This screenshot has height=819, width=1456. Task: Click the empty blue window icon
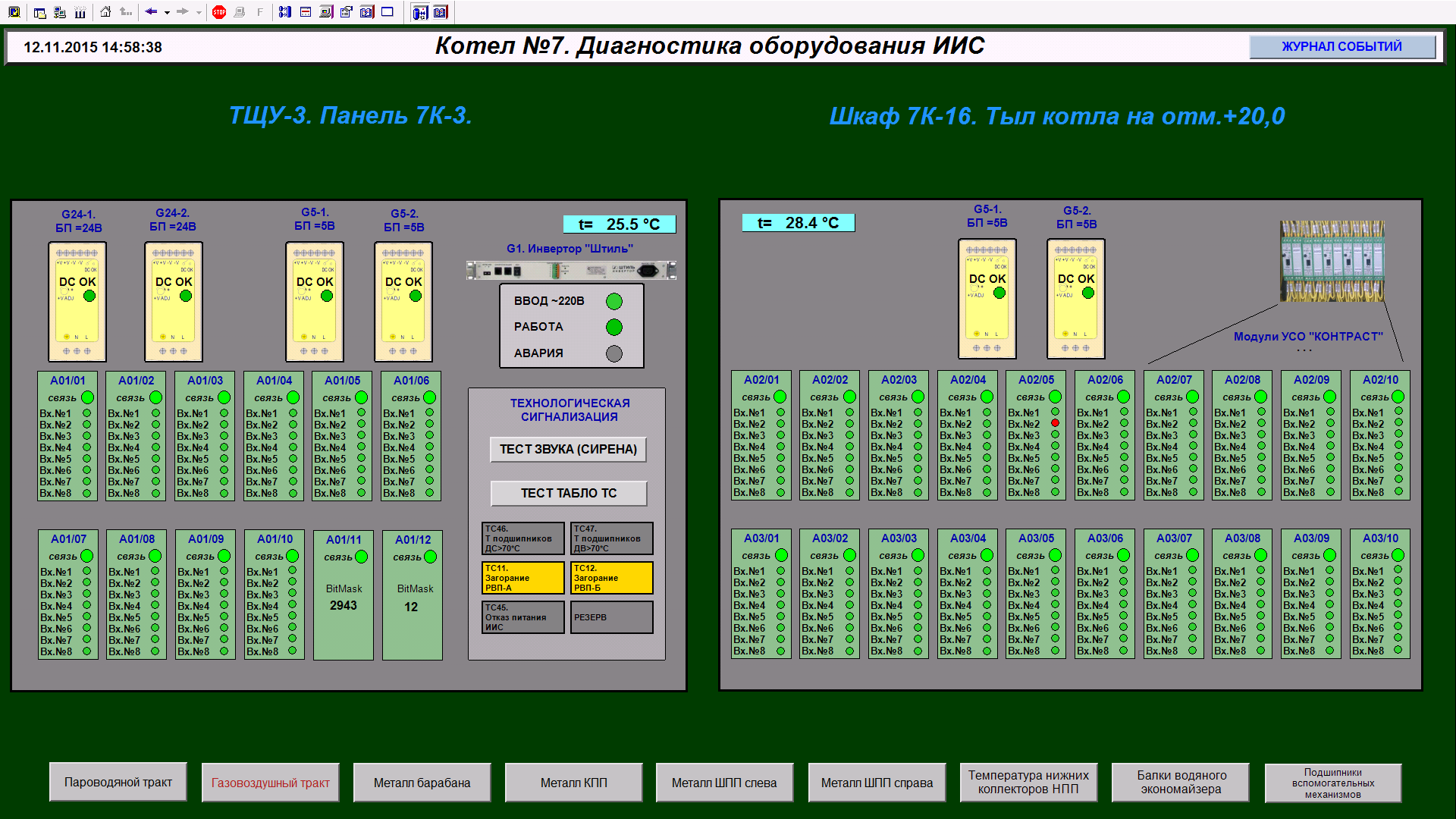click(x=388, y=12)
